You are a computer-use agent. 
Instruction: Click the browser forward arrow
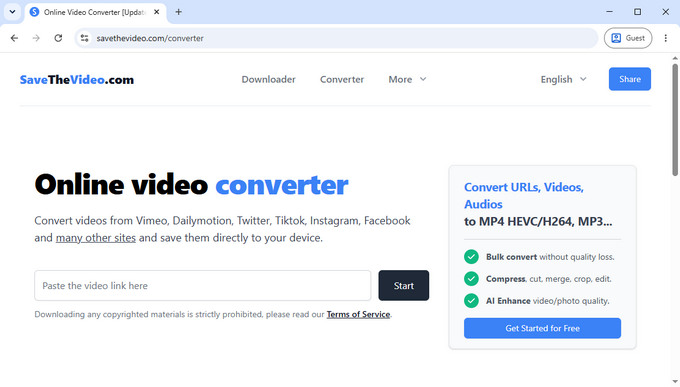36,38
